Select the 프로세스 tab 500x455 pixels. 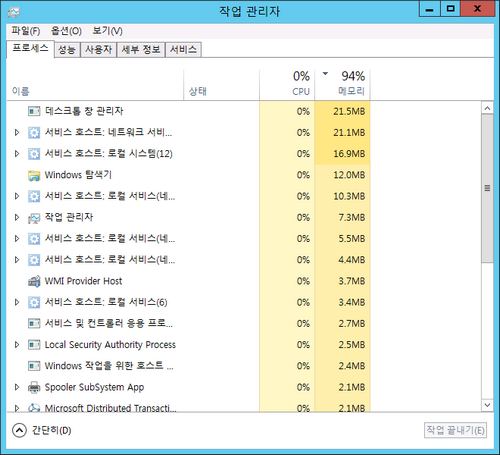point(30,49)
